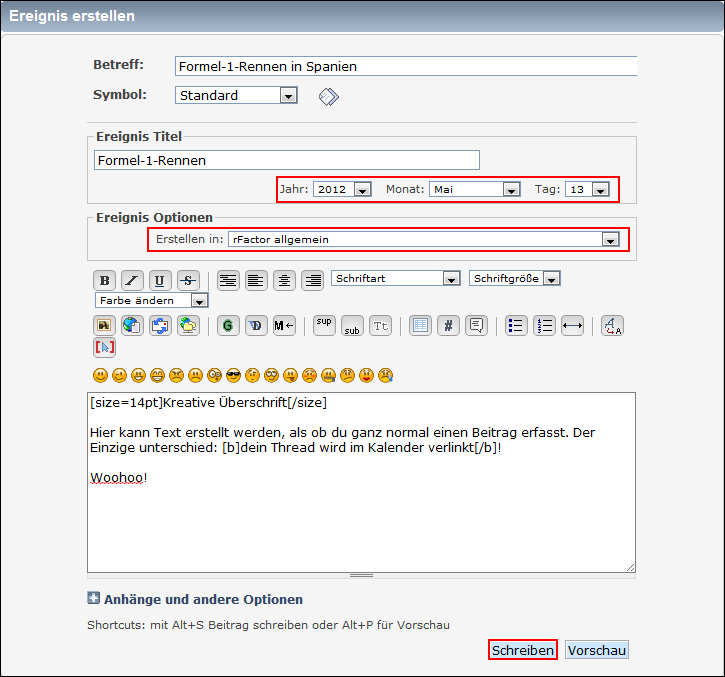Viewport: 725px width, 677px height.
Task: Open the Symbol dropdown showing Standard
Action: (x=236, y=95)
